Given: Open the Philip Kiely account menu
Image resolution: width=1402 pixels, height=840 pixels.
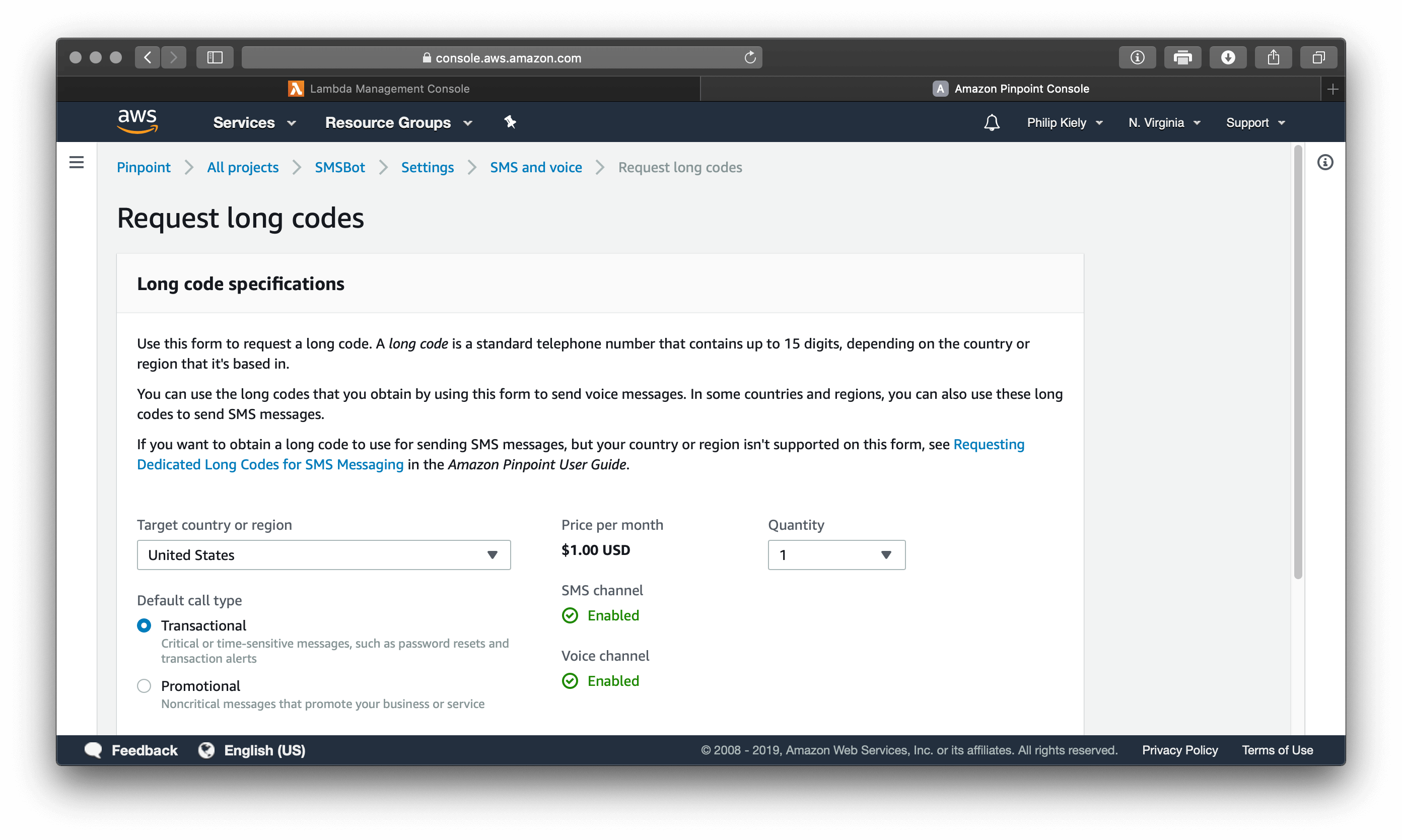Looking at the screenshot, I should [x=1065, y=122].
